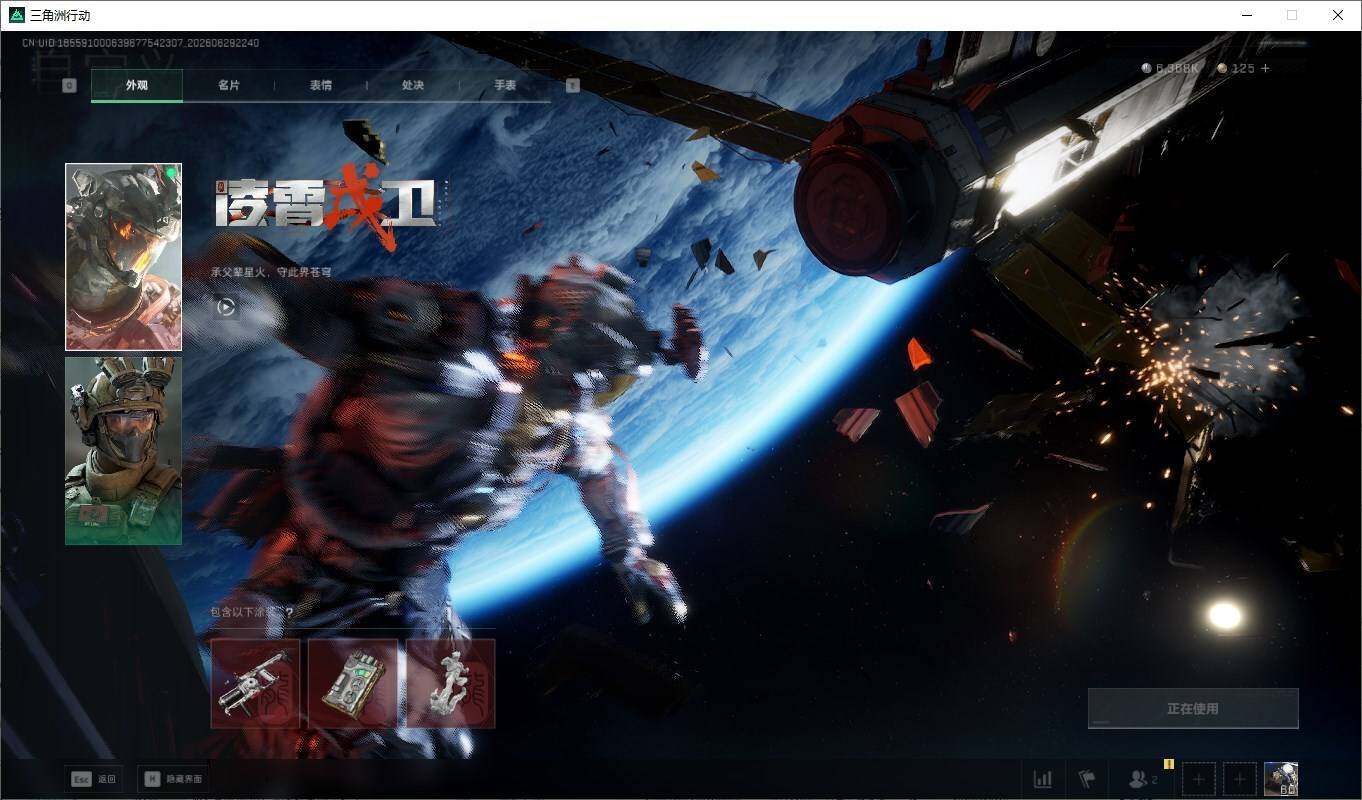The image size is (1362, 800).
Task: Select the weapon finish item tile
Action: 255,683
